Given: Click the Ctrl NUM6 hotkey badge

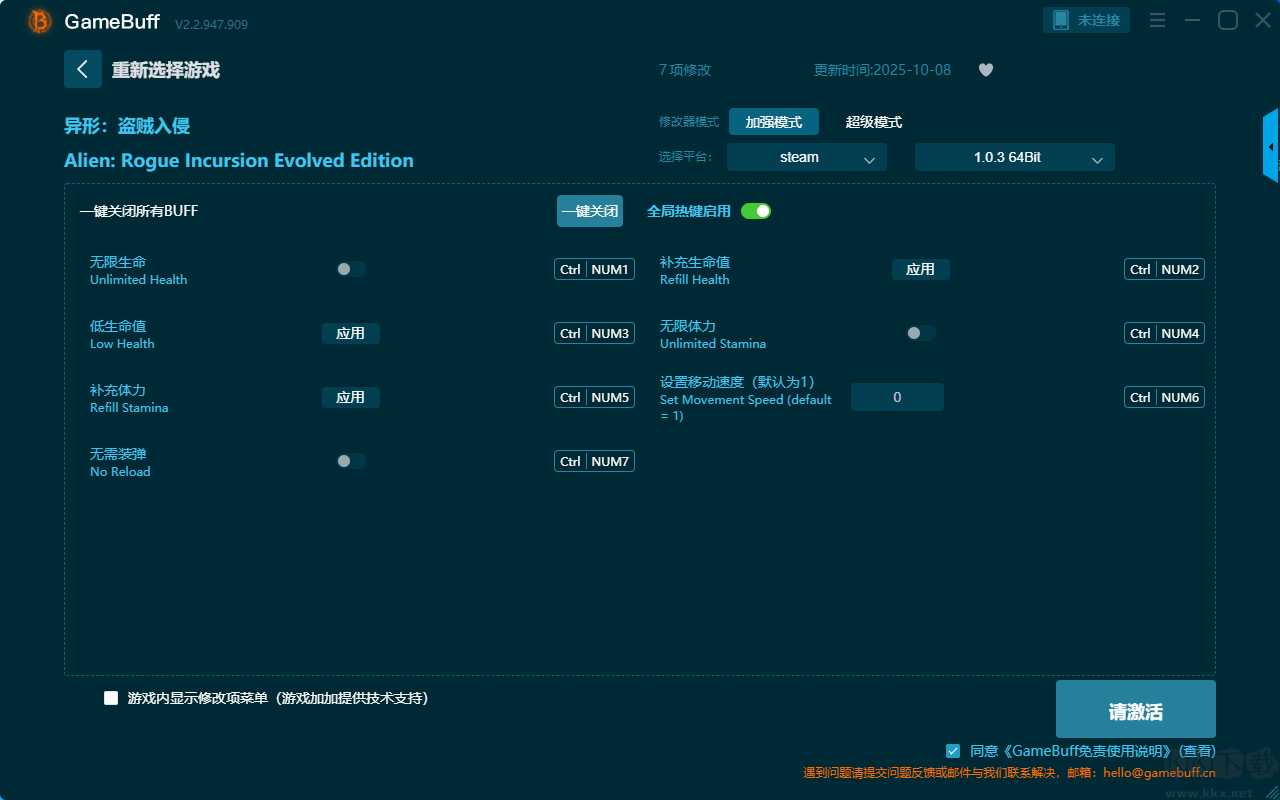Looking at the screenshot, I should point(1164,397).
